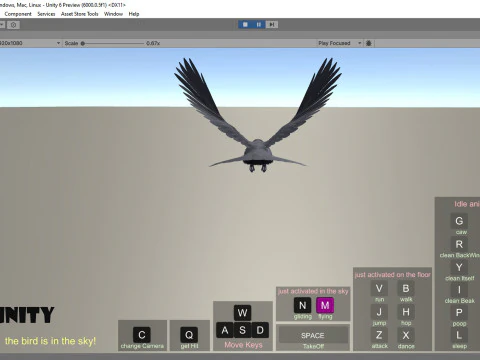Viewport: 480px width, 360px height.
Task: Click the W move key
Action: pyautogui.click(x=242, y=313)
